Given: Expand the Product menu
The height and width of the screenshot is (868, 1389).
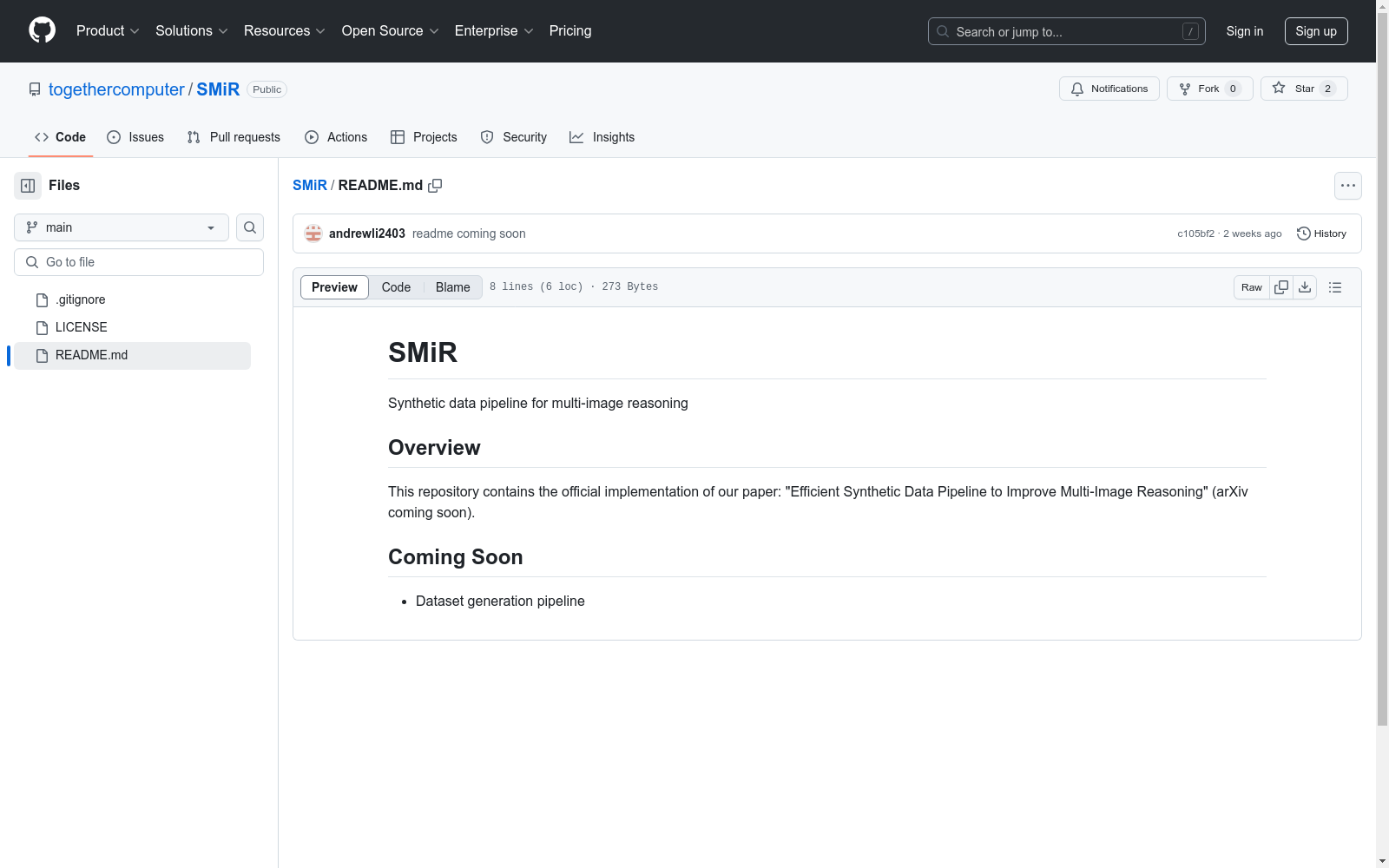Looking at the screenshot, I should [108, 31].
